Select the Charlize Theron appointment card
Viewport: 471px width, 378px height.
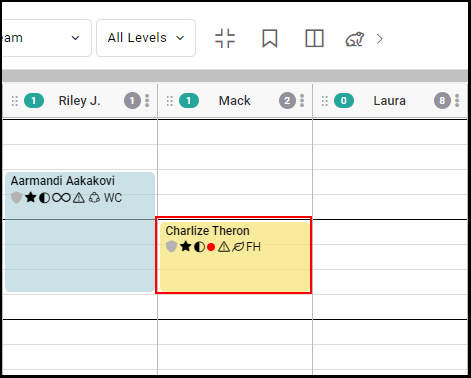pyautogui.click(x=235, y=256)
